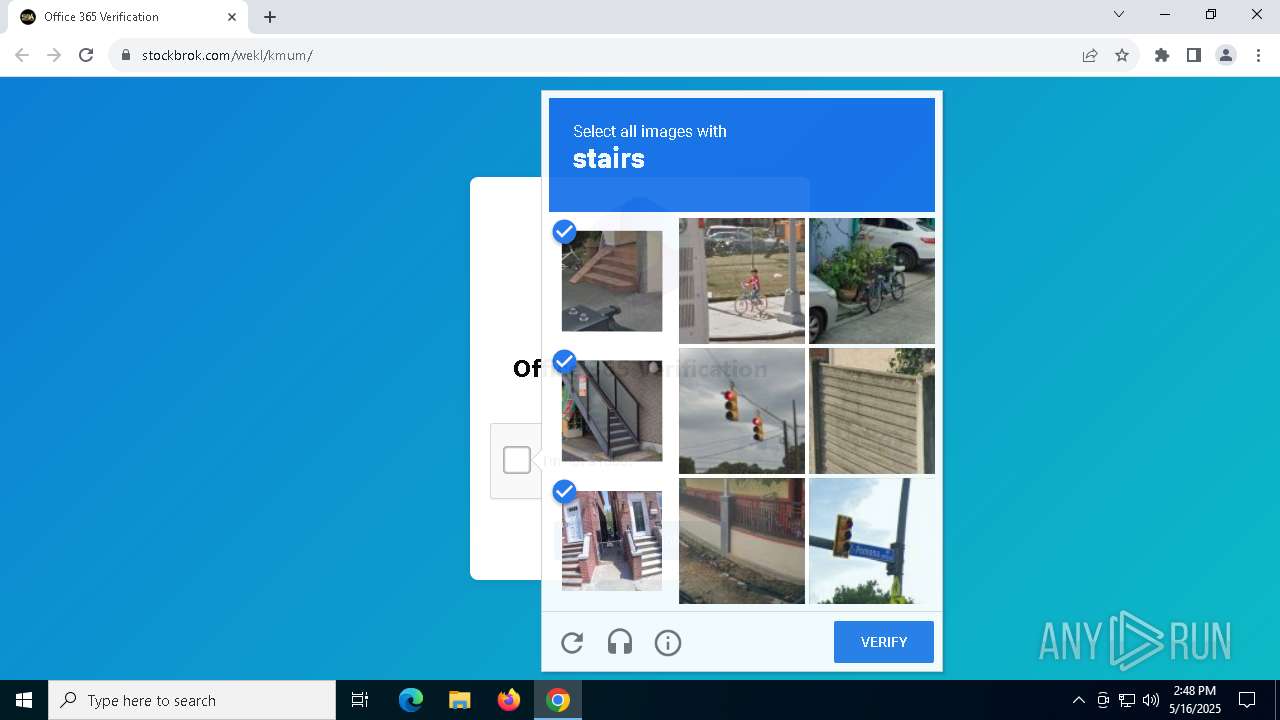The image size is (1280, 720).
Task: Click the taskbar search box
Action: [192, 700]
